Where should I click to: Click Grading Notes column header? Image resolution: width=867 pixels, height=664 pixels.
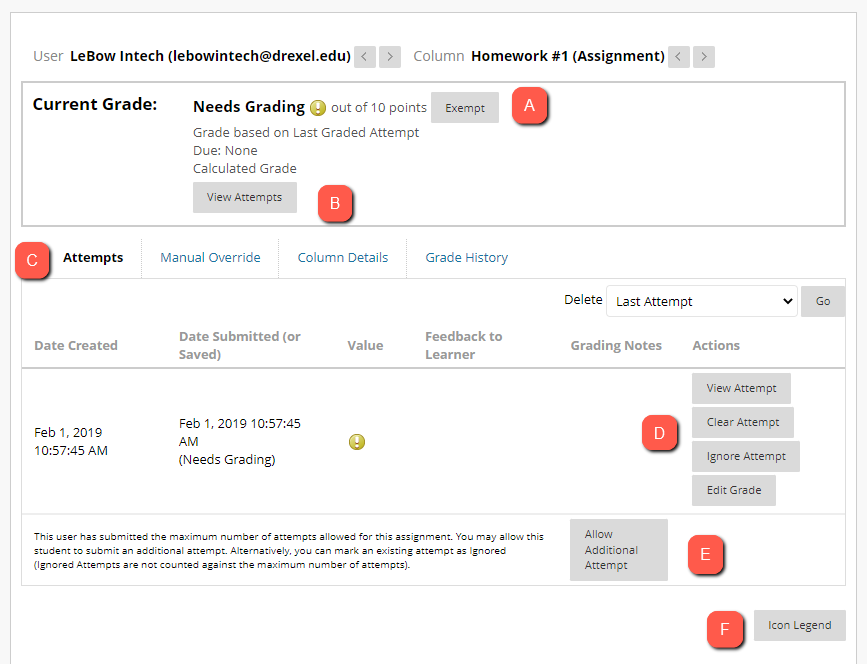click(616, 346)
